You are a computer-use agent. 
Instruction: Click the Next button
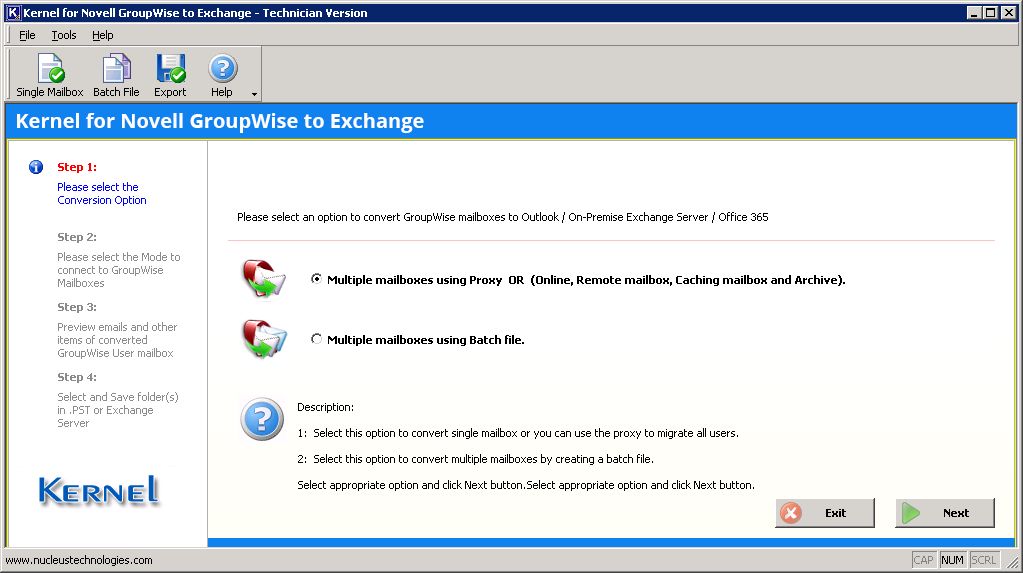tap(945, 513)
